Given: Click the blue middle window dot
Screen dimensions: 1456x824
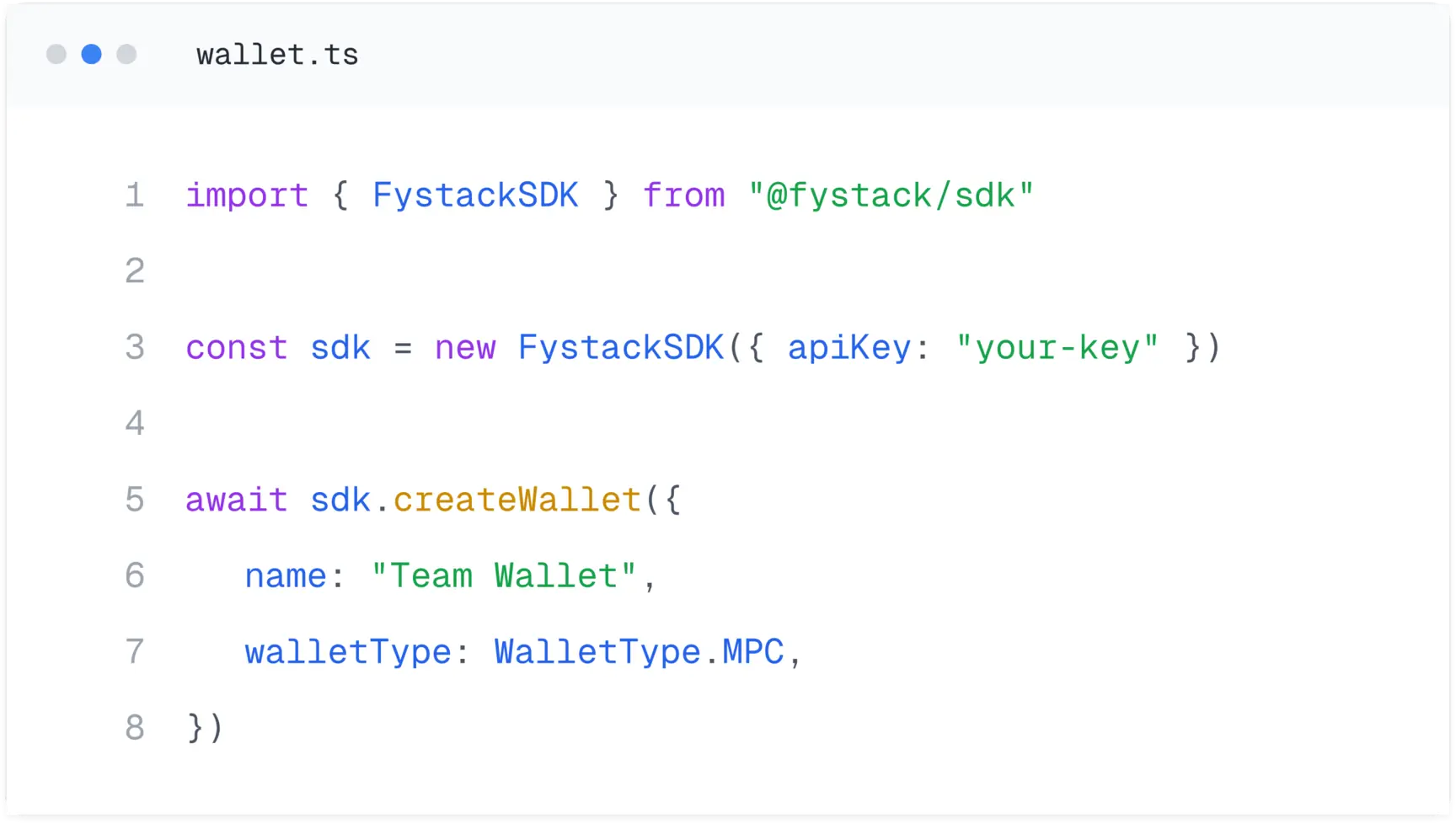Looking at the screenshot, I should (91, 55).
